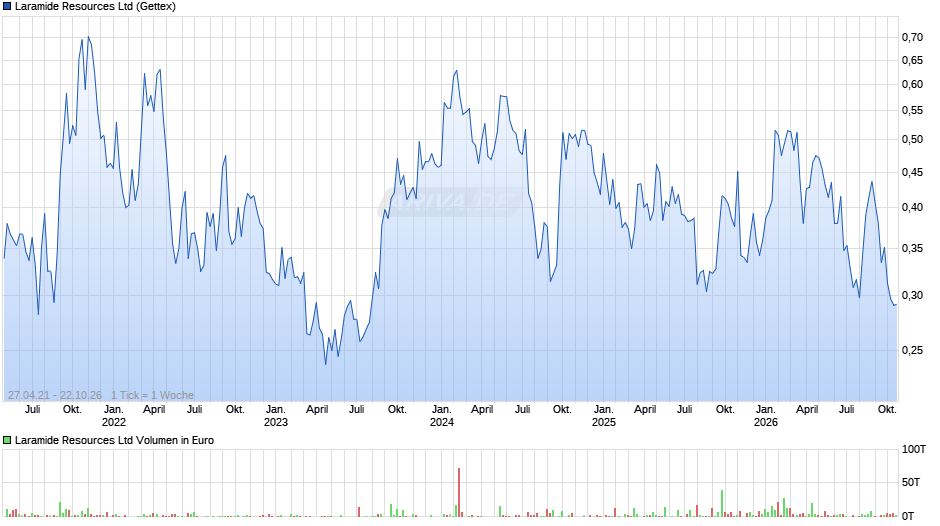Click the 50T volume axis label
This screenshot has width=940, height=526.
coord(911,482)
